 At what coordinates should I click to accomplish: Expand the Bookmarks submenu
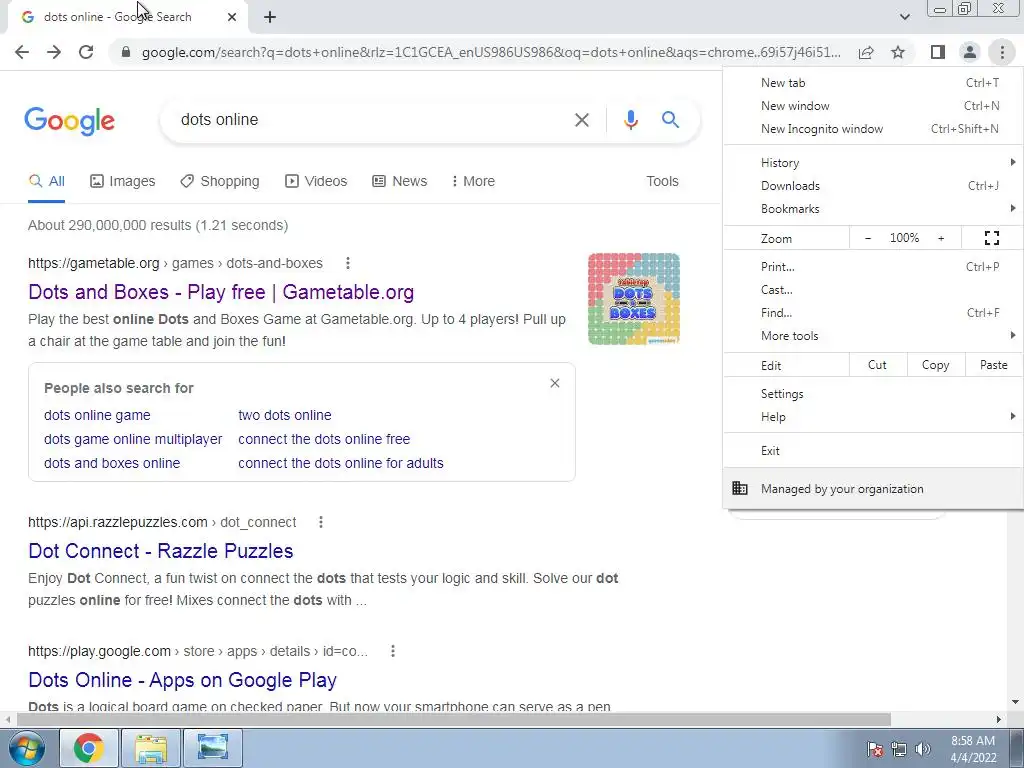873,209
